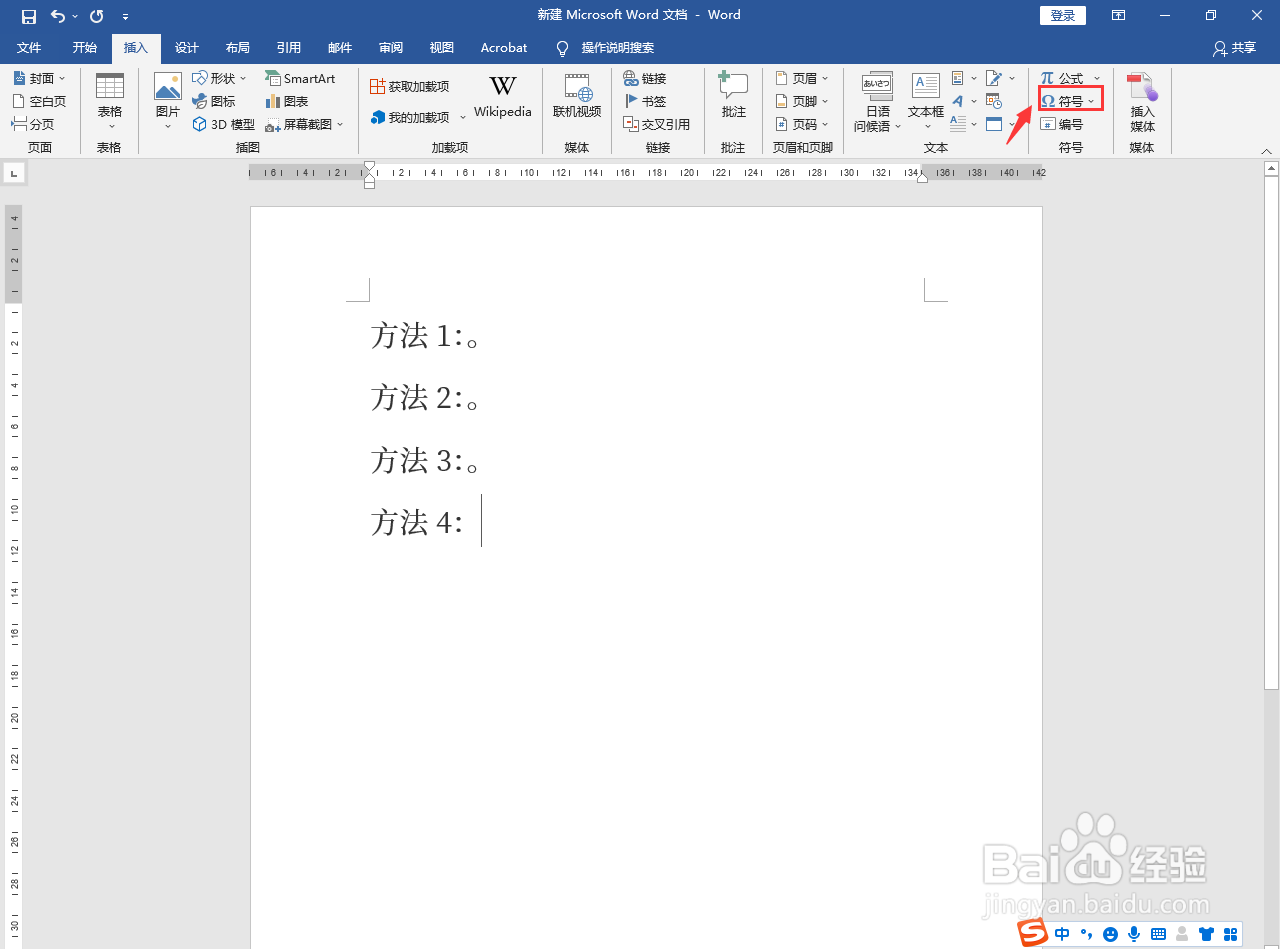Insert a 空白页 blank page
Image resolution: width=1280 pixels, height=949 pixels.
pos(39,101)
